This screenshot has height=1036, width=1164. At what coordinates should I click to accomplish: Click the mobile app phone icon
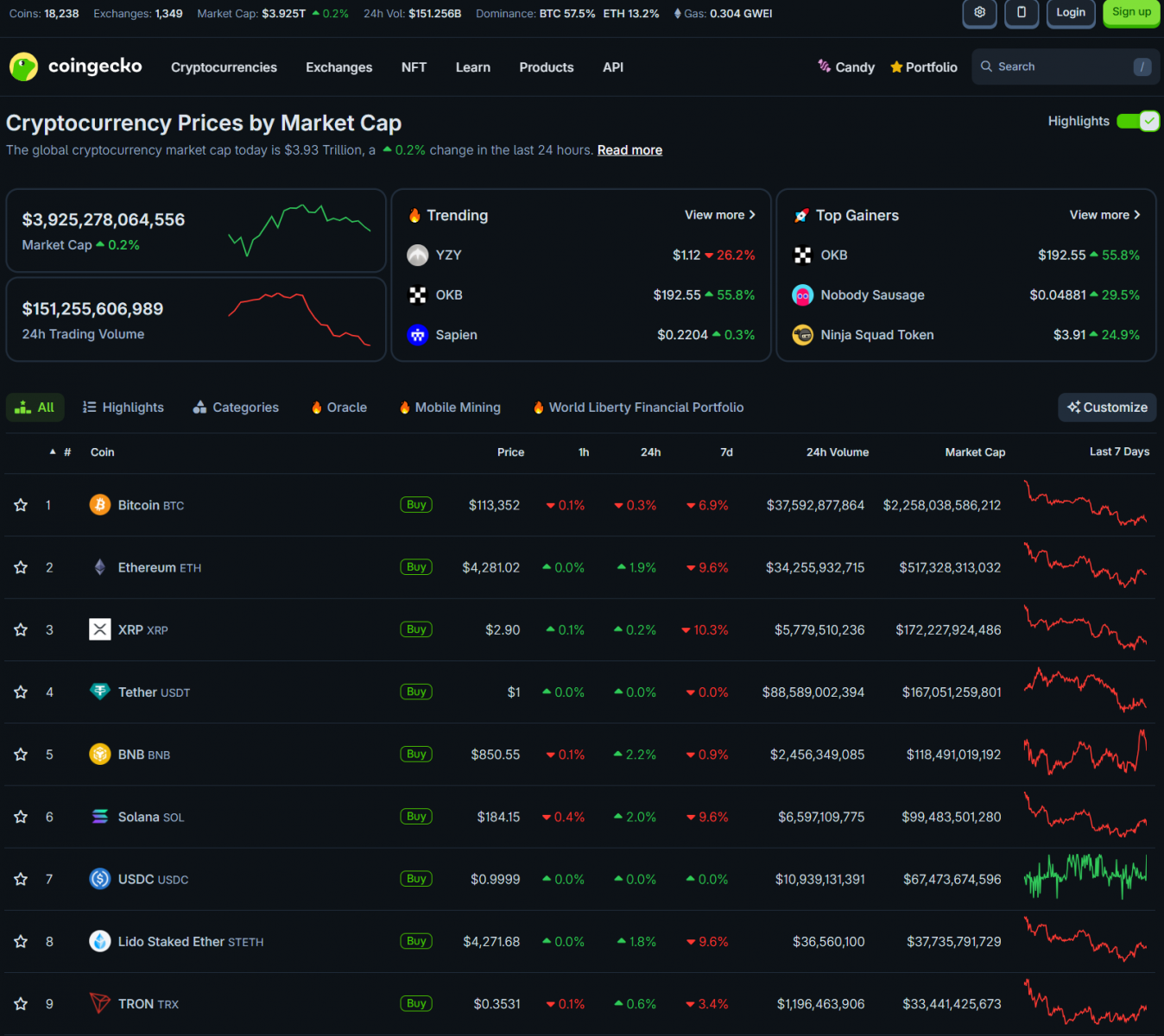pyautogui.click(x=1022, y=13)
